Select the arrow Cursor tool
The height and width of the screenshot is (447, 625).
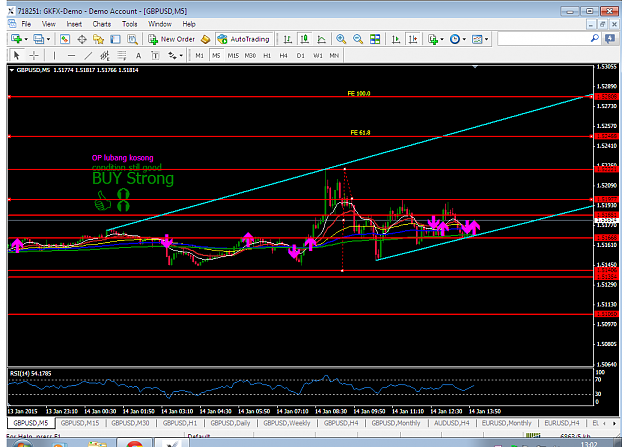[x=16, y=55]
